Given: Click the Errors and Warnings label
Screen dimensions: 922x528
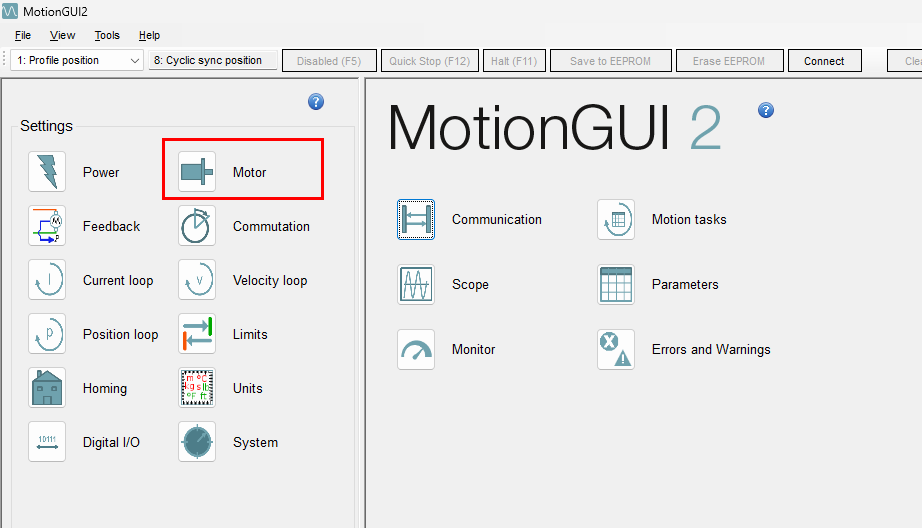Looking at the screenshot, I should pos(710,349).
